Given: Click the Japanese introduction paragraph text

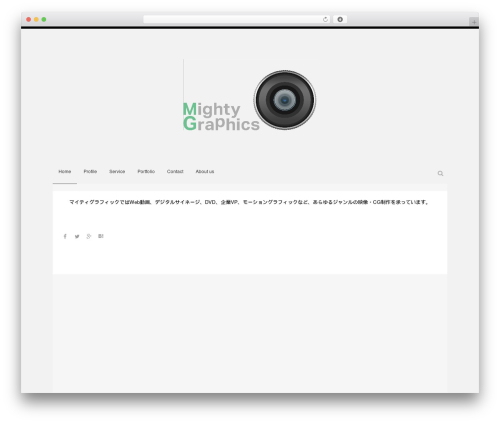Looking at the screenshot, I should (x=249, y=202).
